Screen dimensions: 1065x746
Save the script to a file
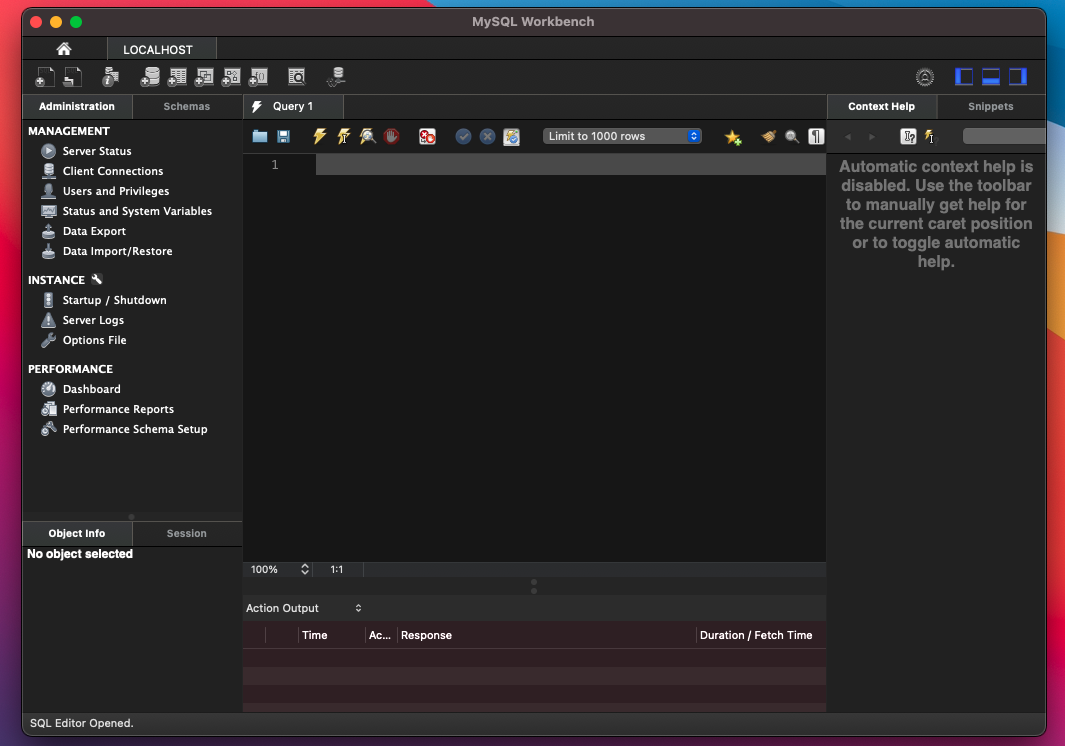pos(283,137)
